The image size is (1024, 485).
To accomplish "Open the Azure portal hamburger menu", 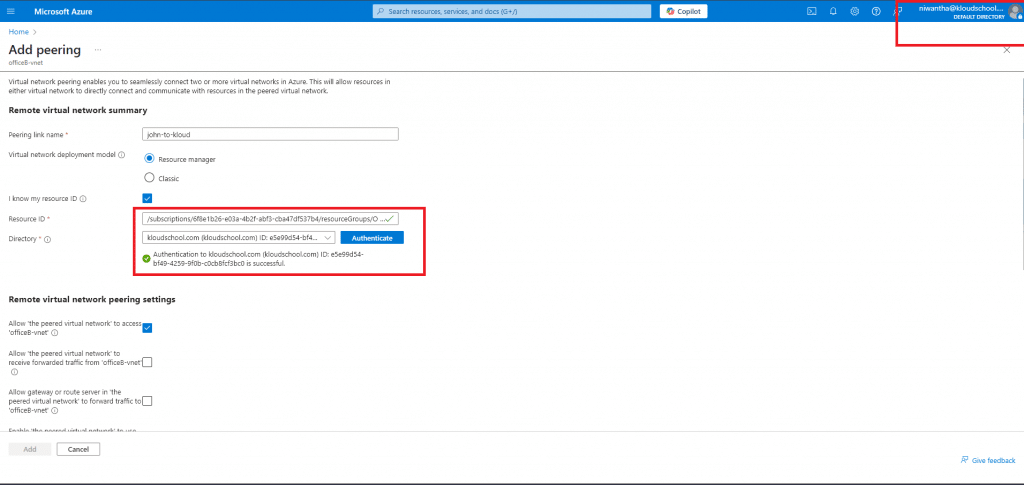I will 11,11.
